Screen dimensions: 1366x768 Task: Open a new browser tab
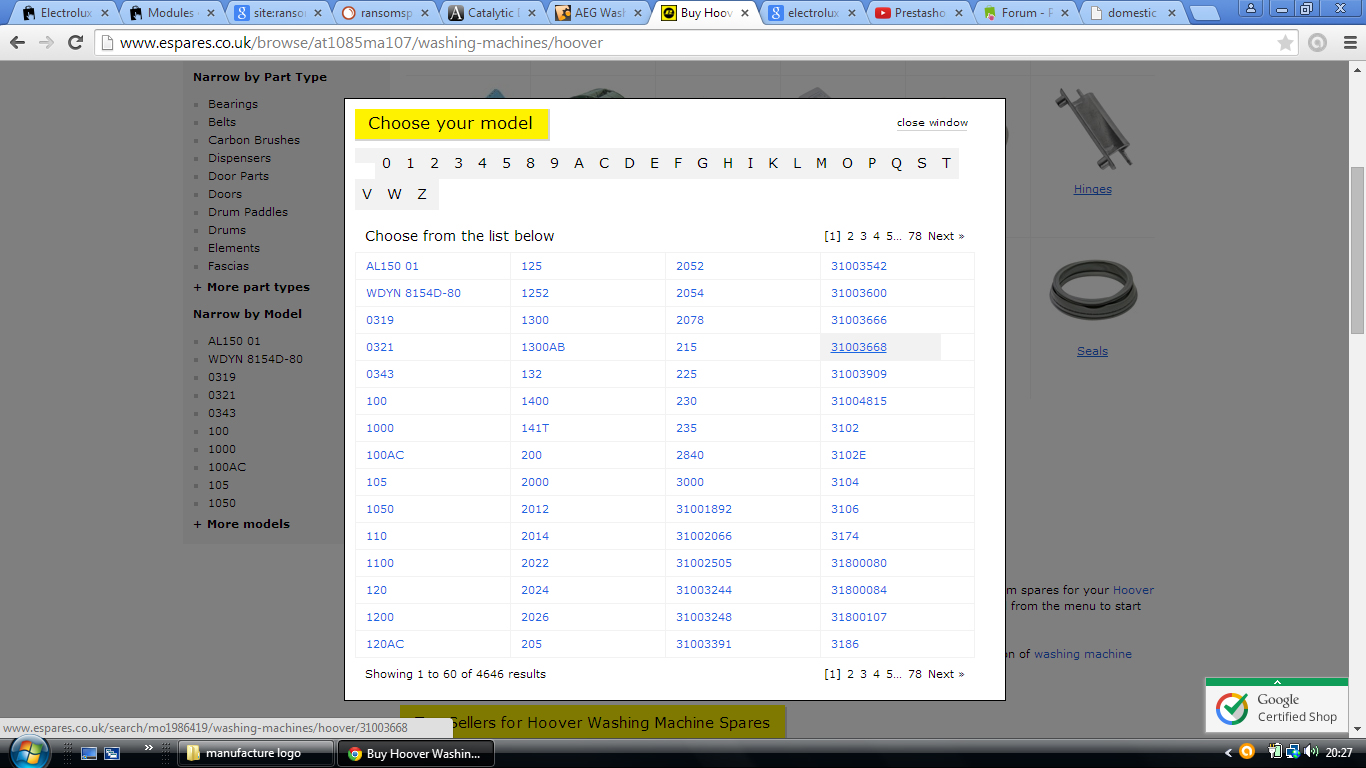[1207, 14]
